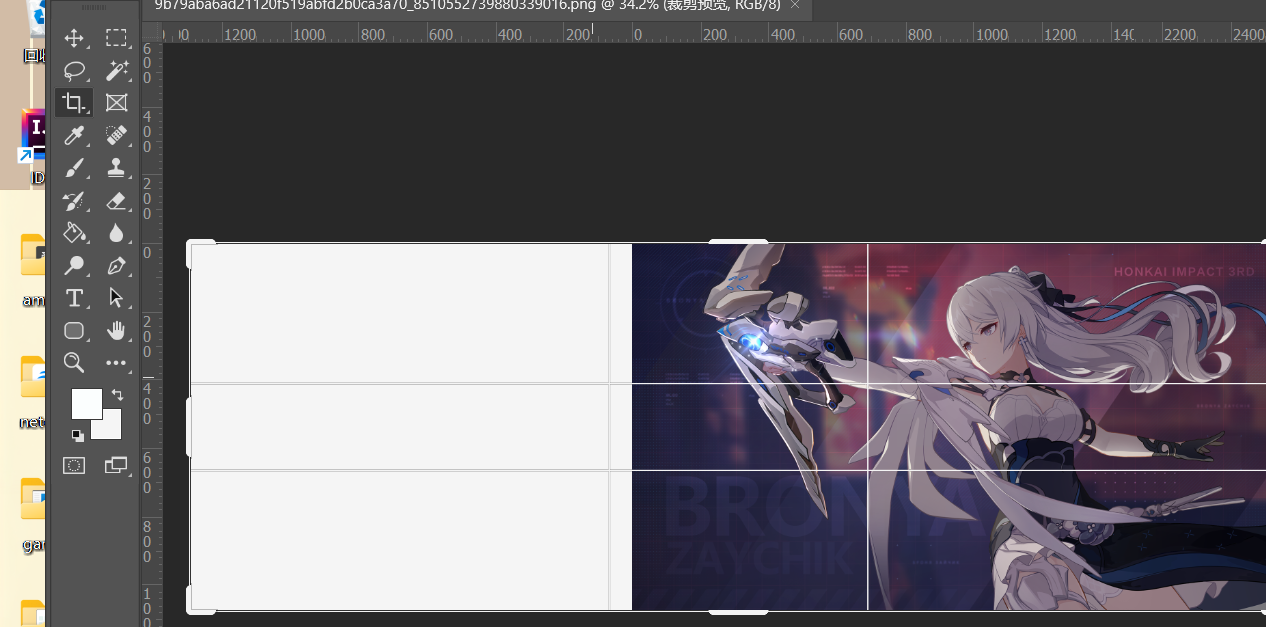Select the Eyedropper tool
The width and height of the screenshot is (1266, 627).
74,134
